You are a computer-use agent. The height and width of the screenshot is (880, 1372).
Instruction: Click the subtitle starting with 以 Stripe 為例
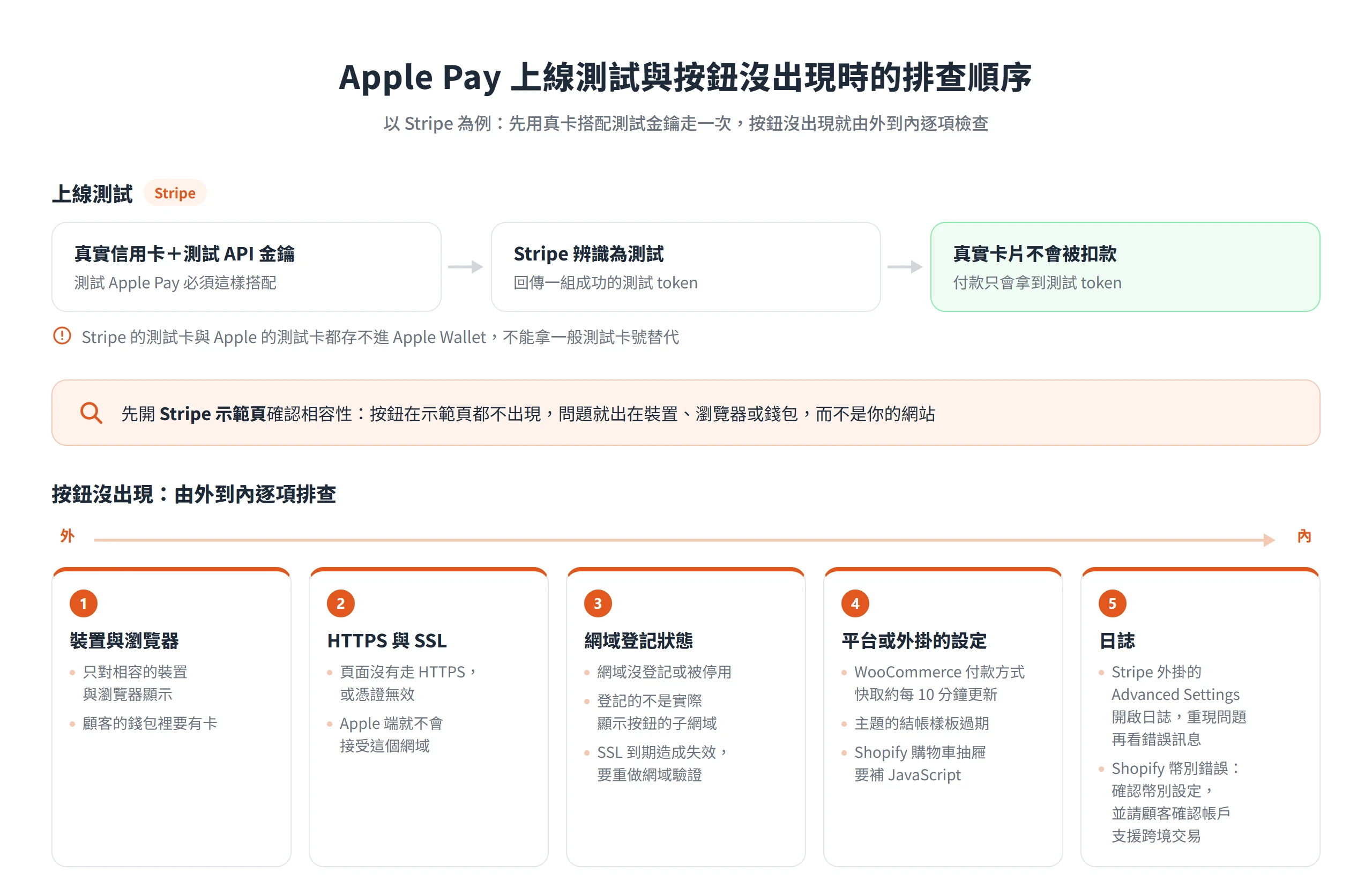click(685, 123)
